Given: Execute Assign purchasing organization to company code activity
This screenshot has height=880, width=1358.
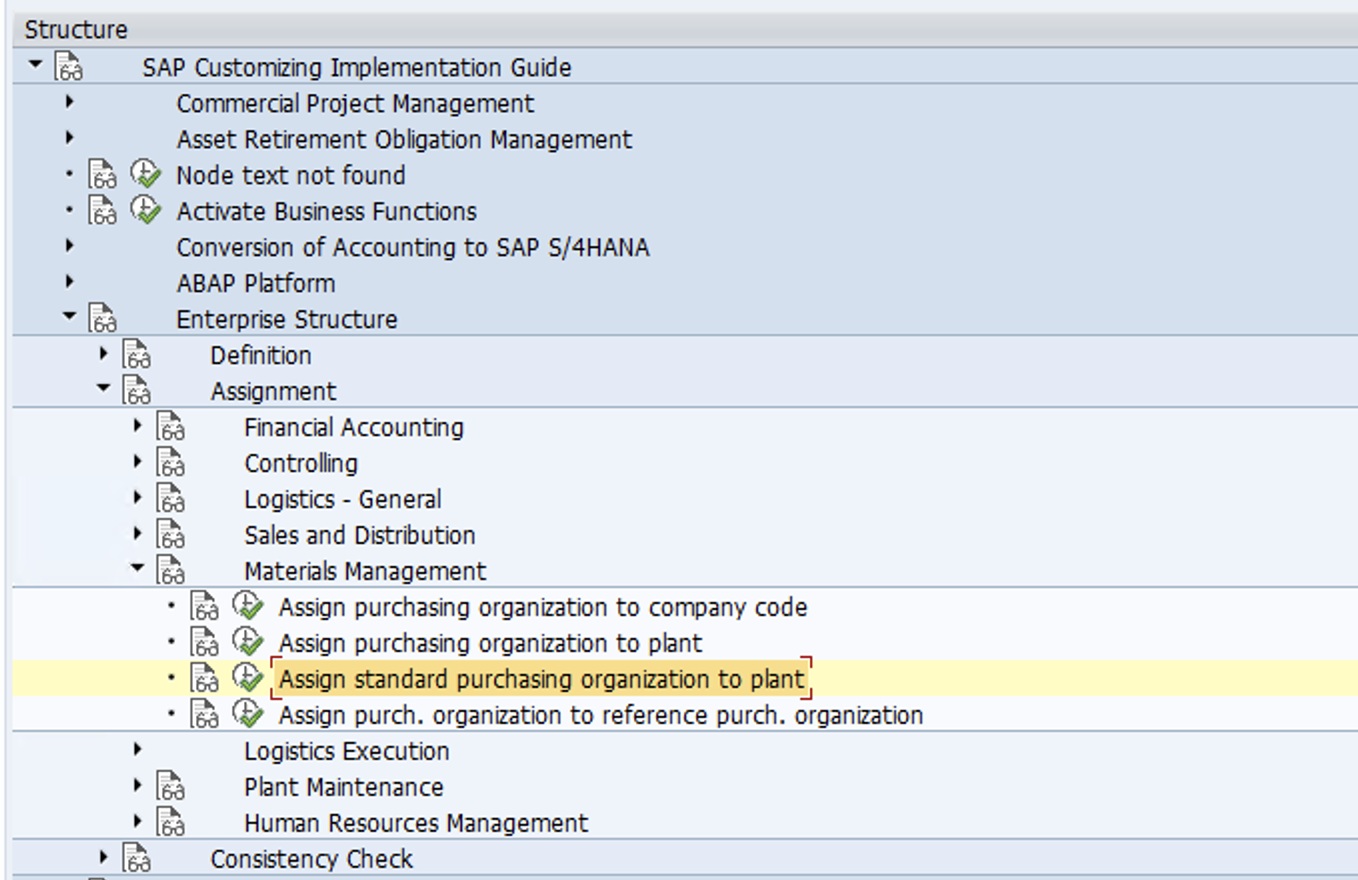Looking at the screenshot, I should tap(248, 607).
